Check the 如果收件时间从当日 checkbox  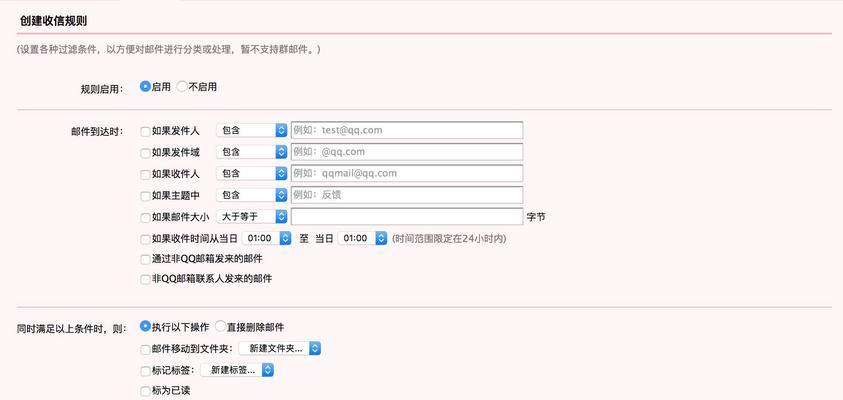tap(145, 239)
